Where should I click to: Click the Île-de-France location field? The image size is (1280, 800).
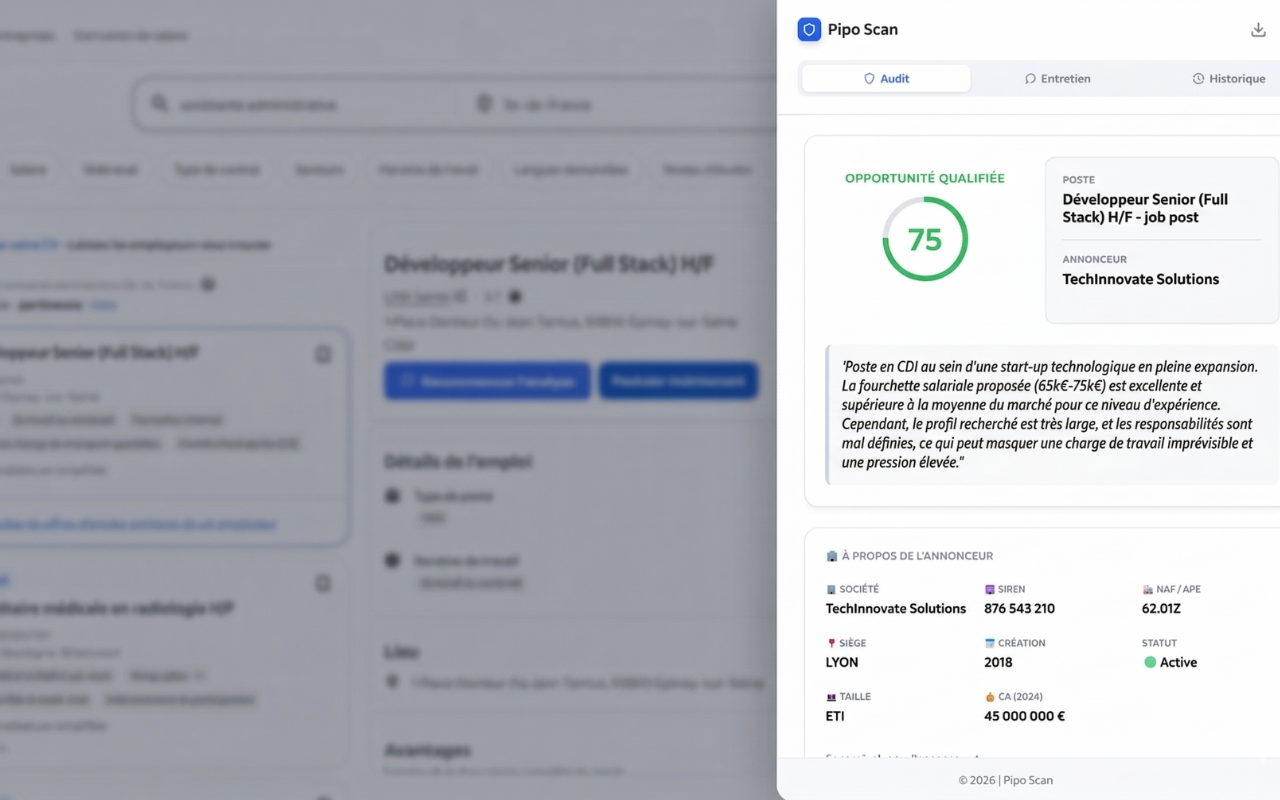coord(620,104)
